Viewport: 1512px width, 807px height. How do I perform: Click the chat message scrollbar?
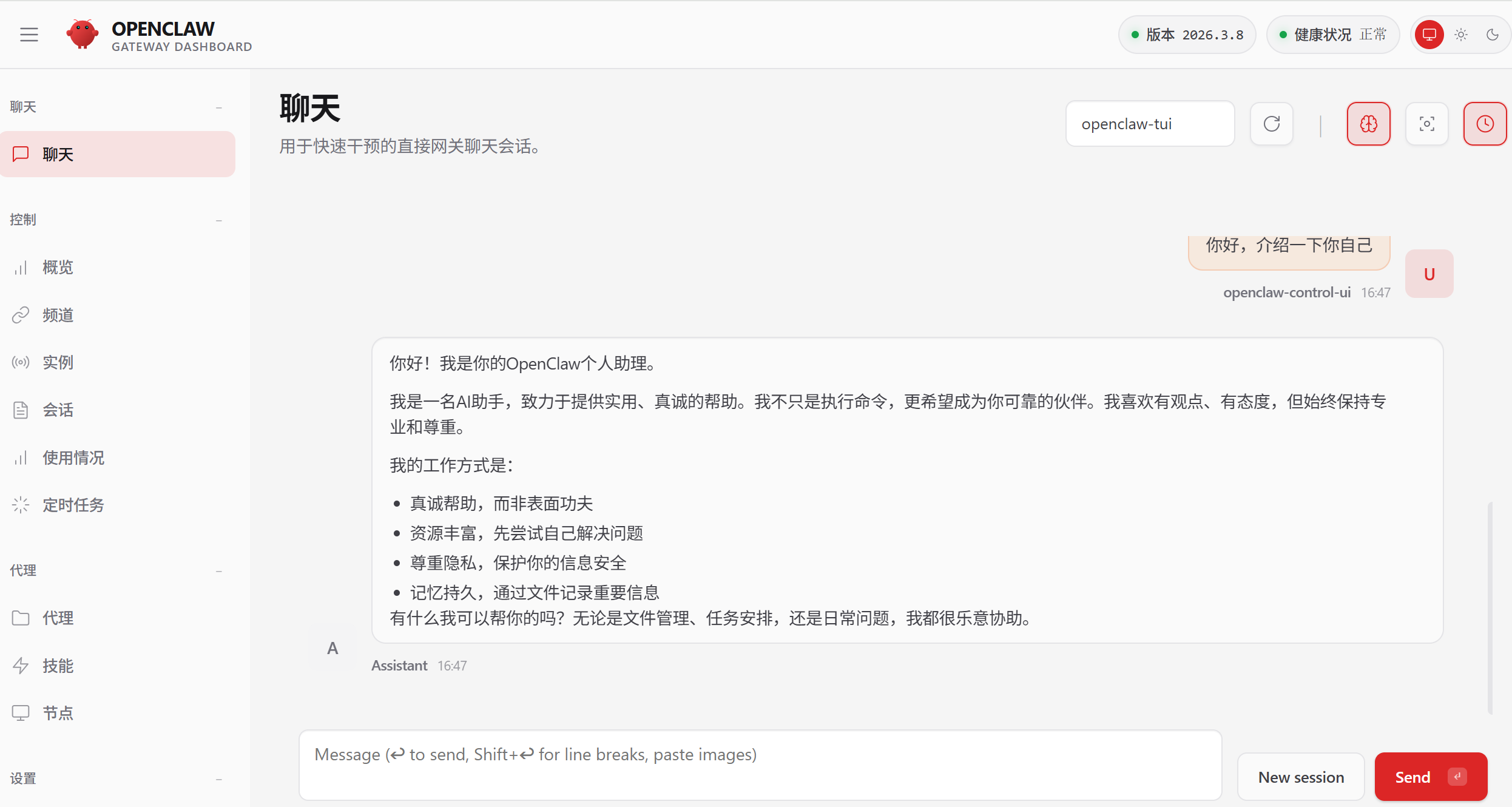(1490, 607)
